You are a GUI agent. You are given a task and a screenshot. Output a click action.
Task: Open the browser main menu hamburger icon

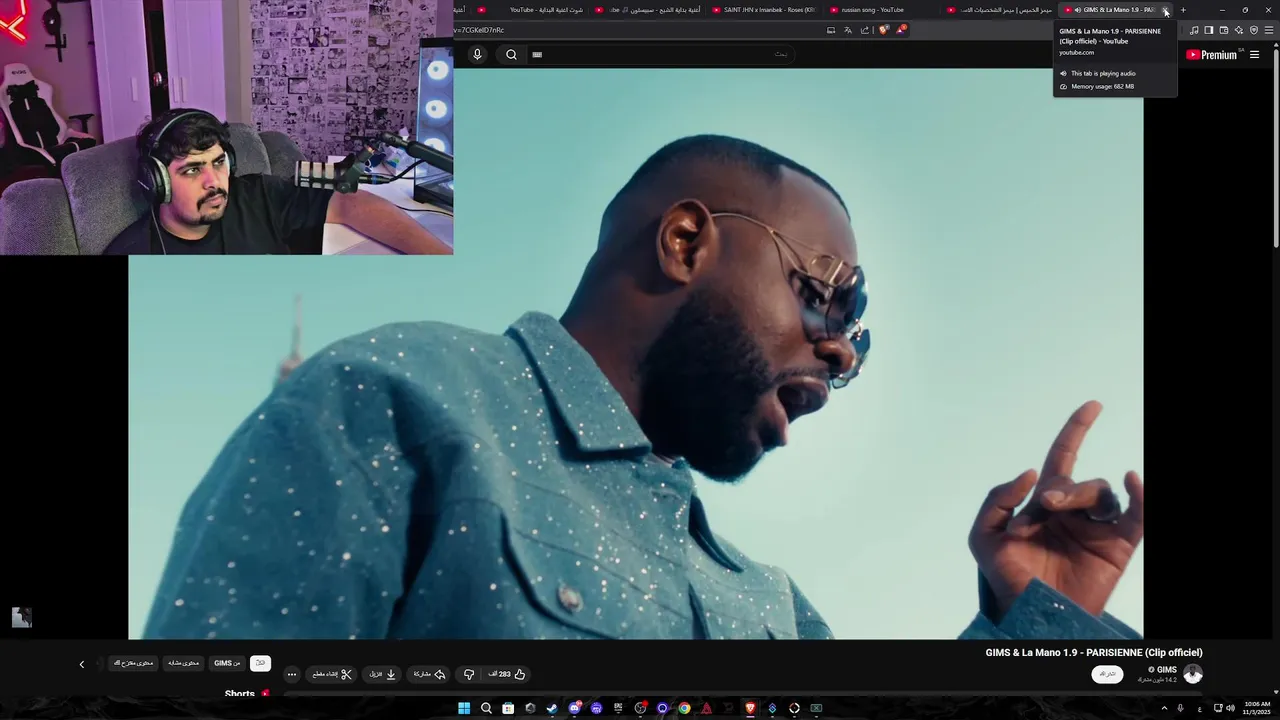click(1269, 30)
